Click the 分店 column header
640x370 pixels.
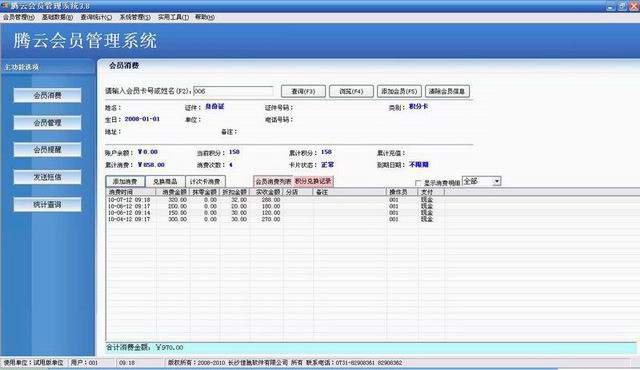point(298,192)
